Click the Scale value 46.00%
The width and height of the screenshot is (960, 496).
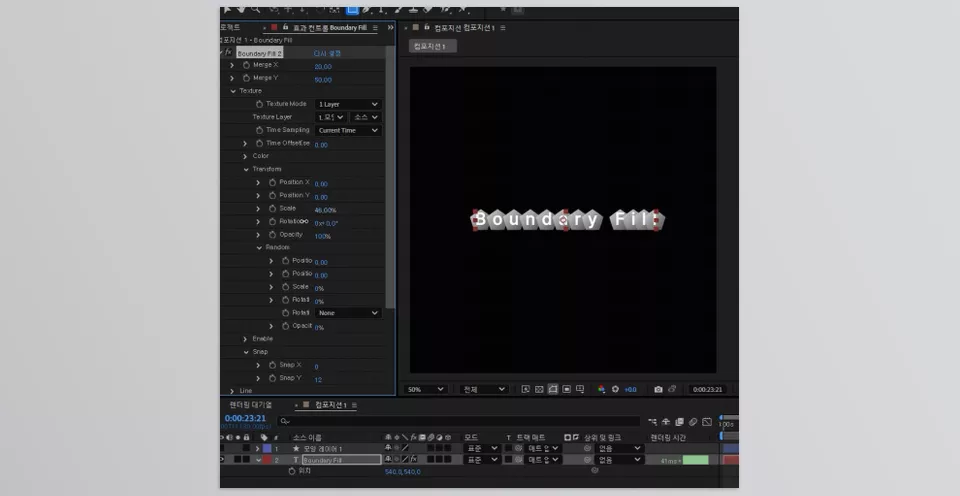pyautogui.click(x=325, y=210)
